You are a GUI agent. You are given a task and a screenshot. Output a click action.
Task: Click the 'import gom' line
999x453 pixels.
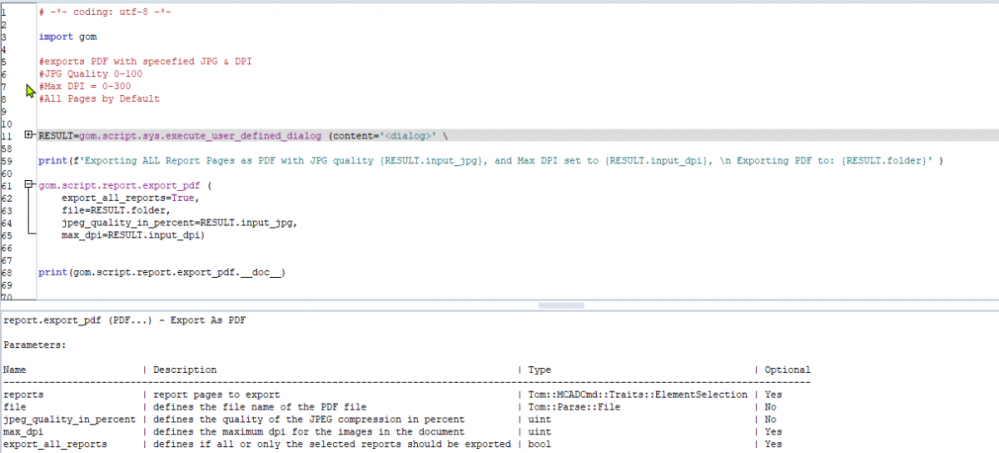tap(68, 37)
